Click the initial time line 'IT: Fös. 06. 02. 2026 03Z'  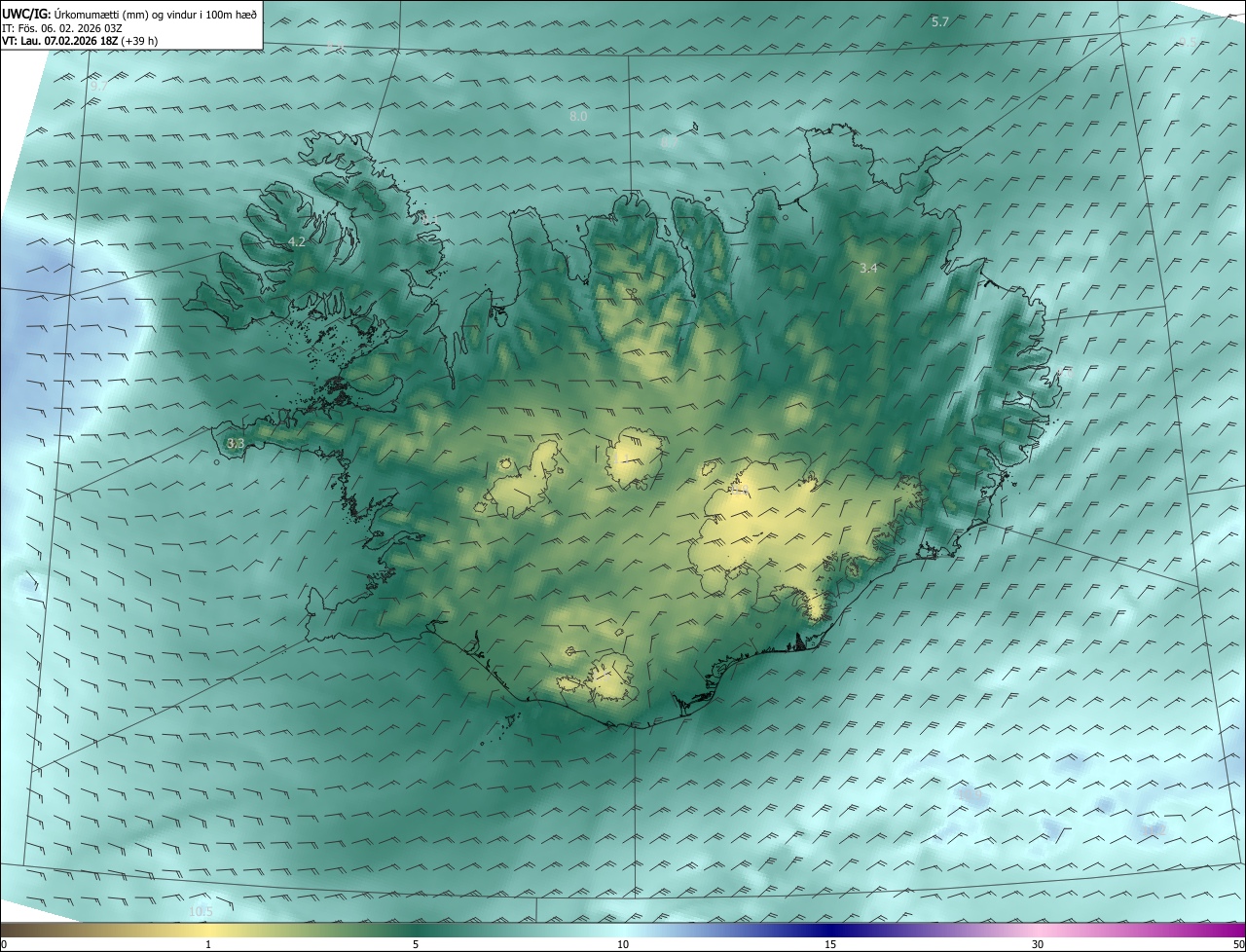[x=63, y=27]
